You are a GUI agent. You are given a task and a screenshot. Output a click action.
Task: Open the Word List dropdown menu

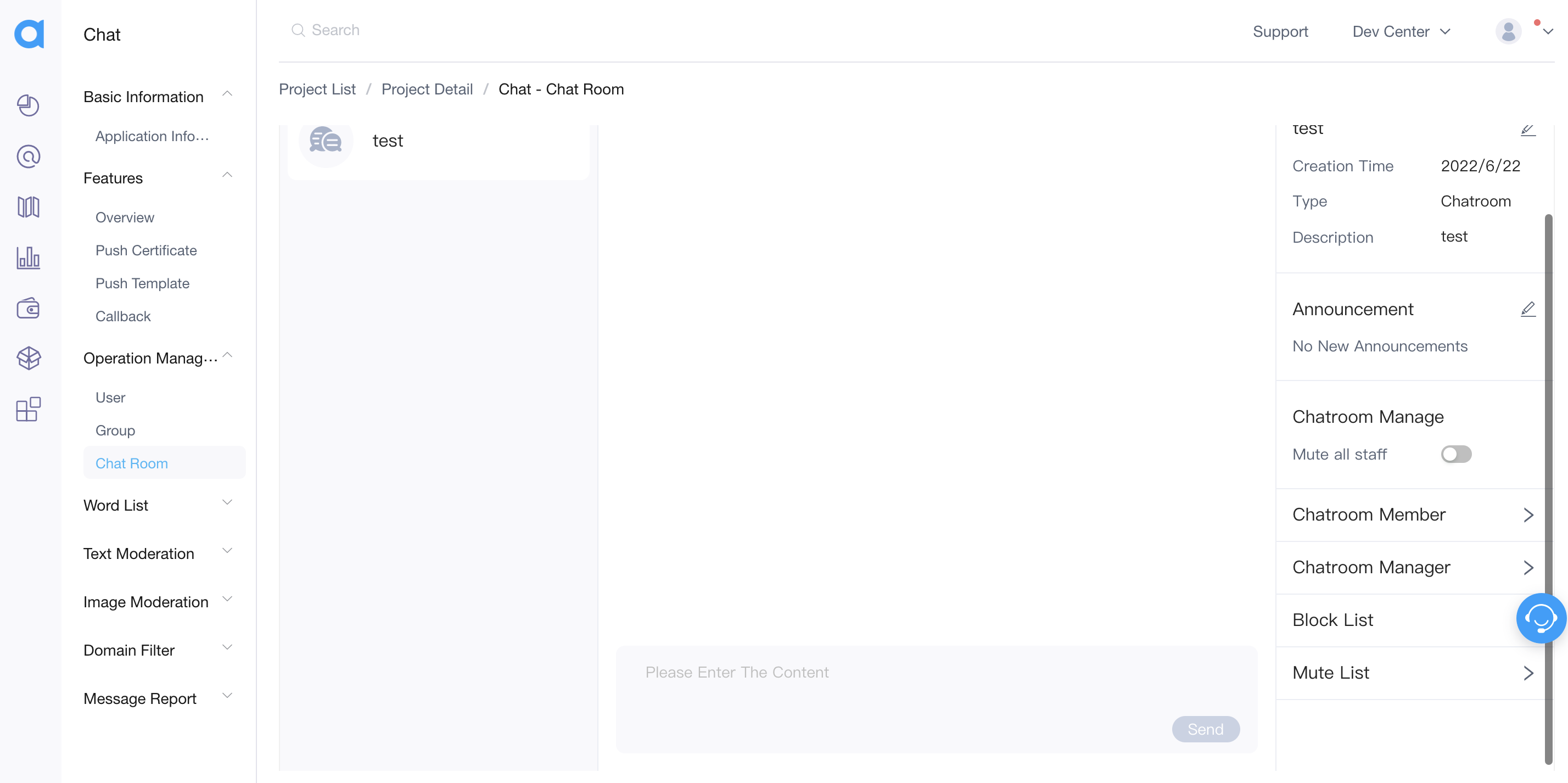155,504
